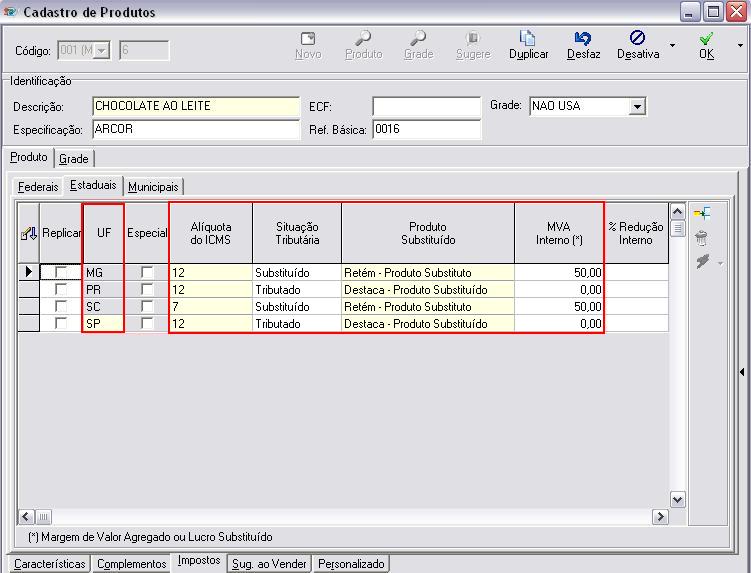
Task: Click the Desfaz undo icon
Action: click(583, 38)
